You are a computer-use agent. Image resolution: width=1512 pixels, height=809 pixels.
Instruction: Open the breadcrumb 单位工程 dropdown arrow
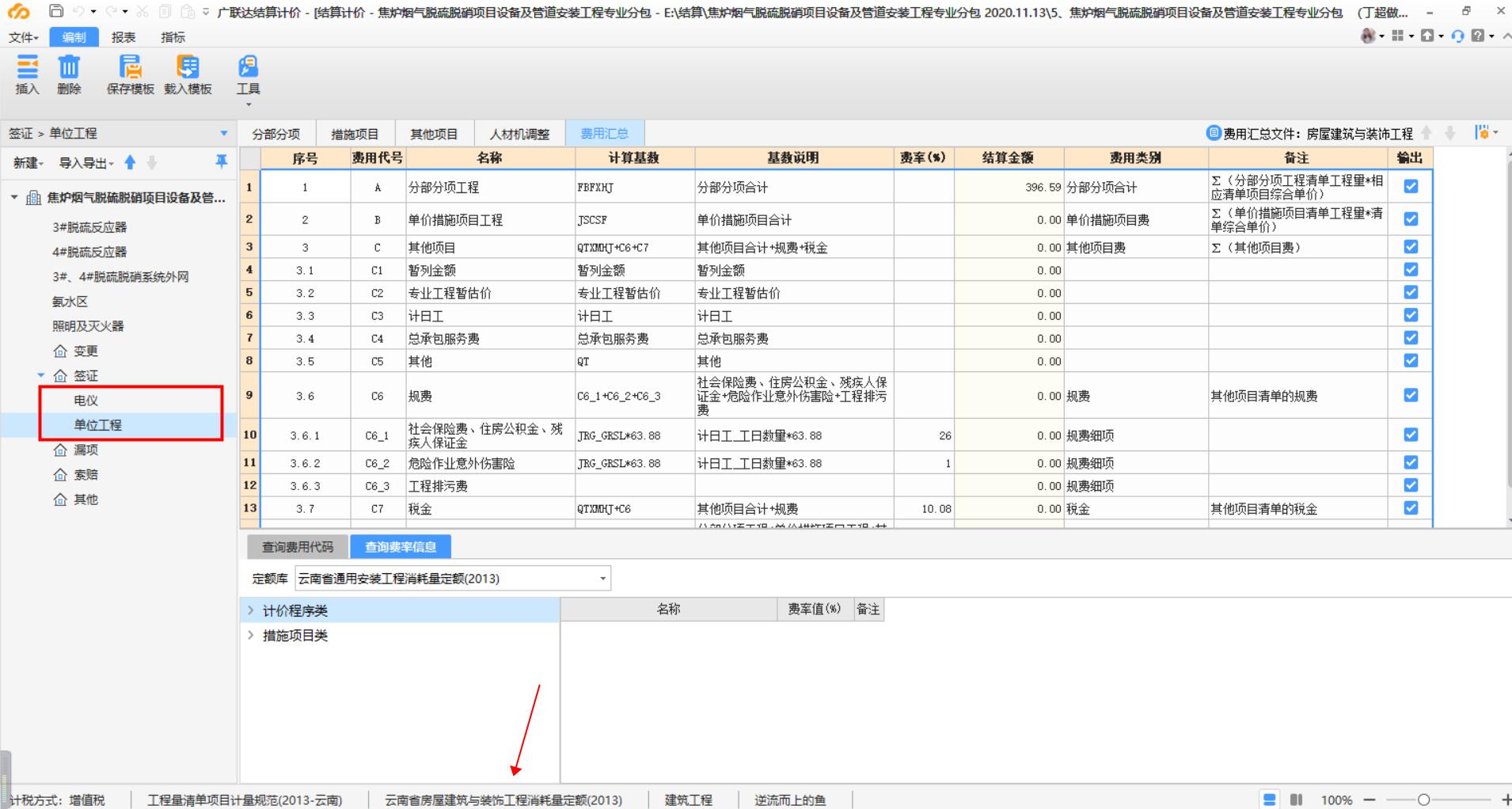tap(224, 133)
